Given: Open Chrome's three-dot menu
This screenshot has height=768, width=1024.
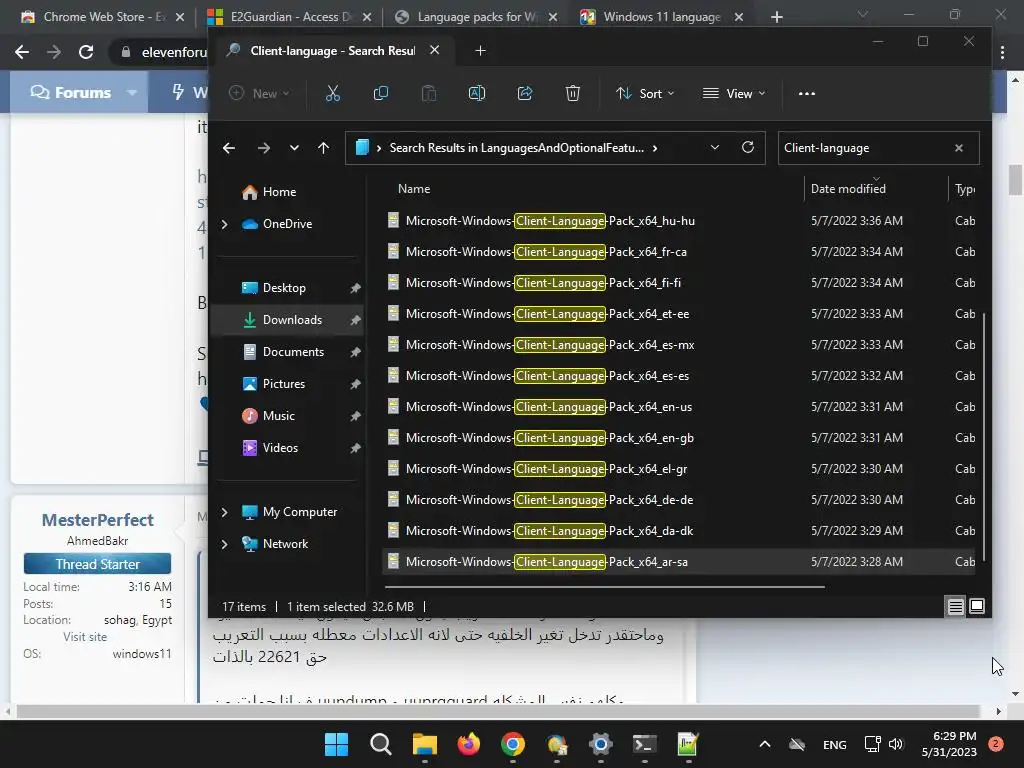Looking at the screenshot, I should [1002, 52].
